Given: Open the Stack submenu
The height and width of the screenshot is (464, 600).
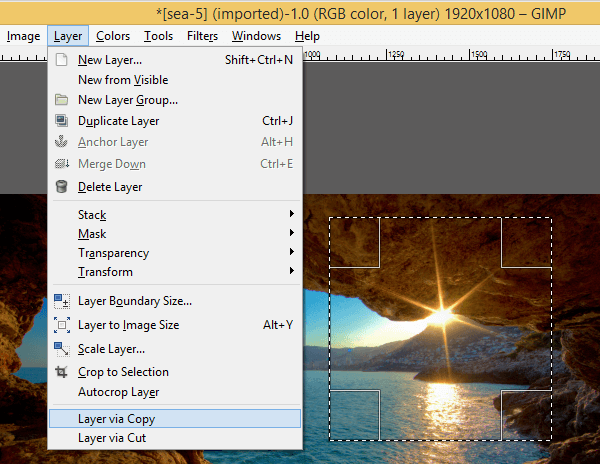Looking at the screenshot, I should [x=175, y=214].
